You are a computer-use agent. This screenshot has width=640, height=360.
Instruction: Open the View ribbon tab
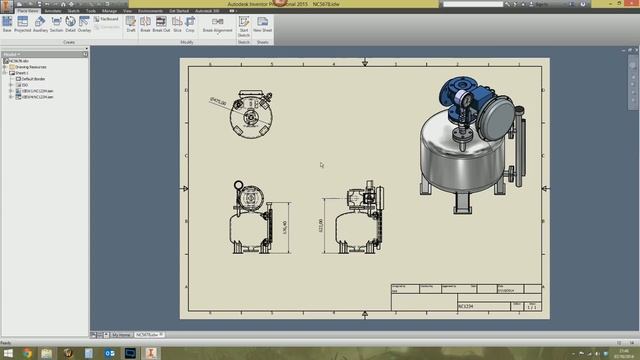[x=127, y=11]
